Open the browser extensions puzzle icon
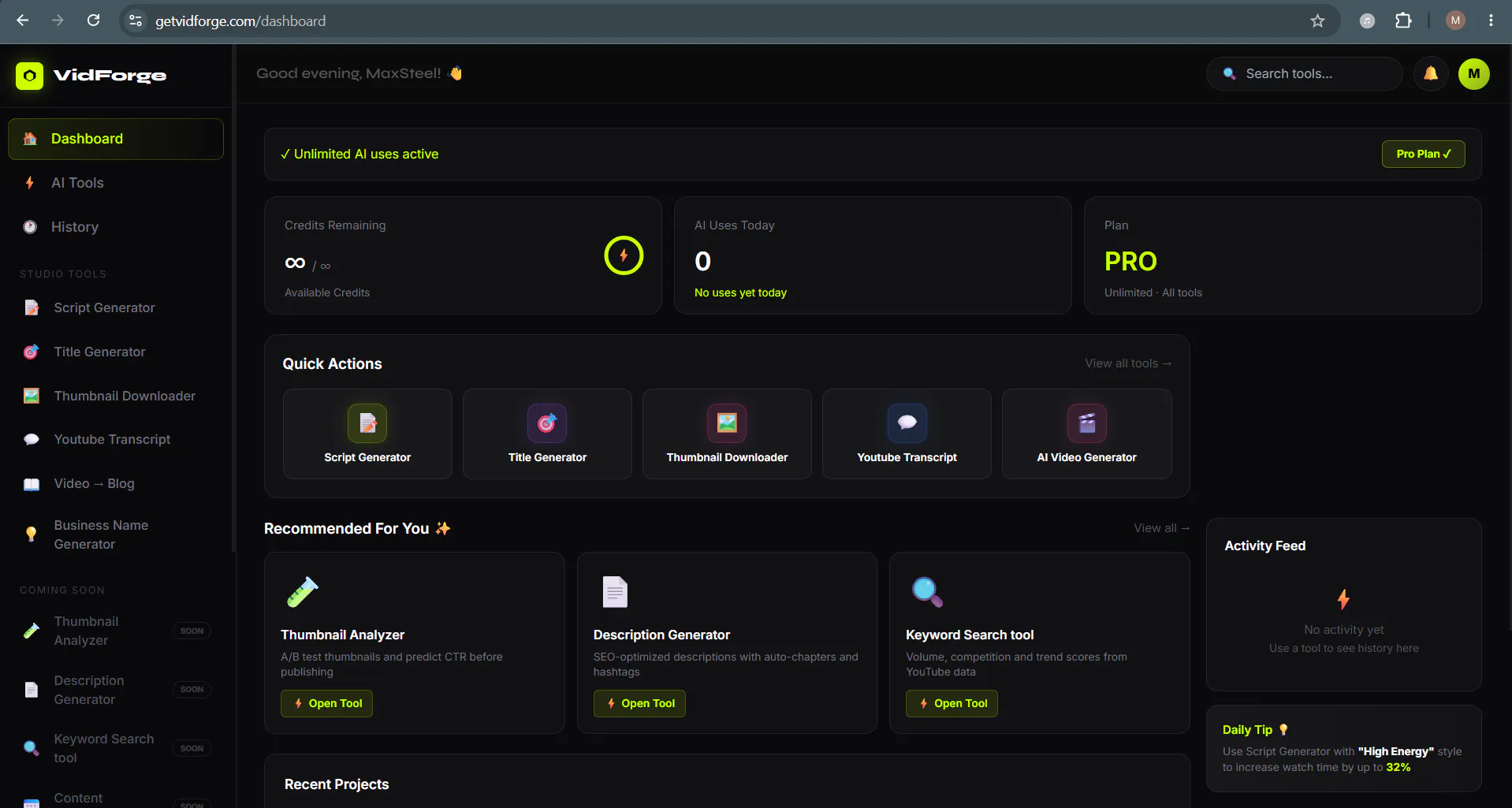 coord(1403,20)
